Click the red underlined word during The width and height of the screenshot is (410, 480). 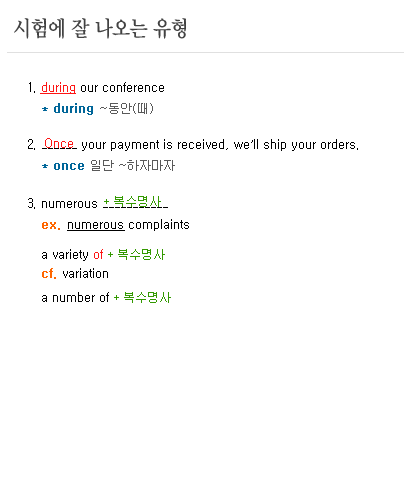pyautogui.click(x=58, y=88)
